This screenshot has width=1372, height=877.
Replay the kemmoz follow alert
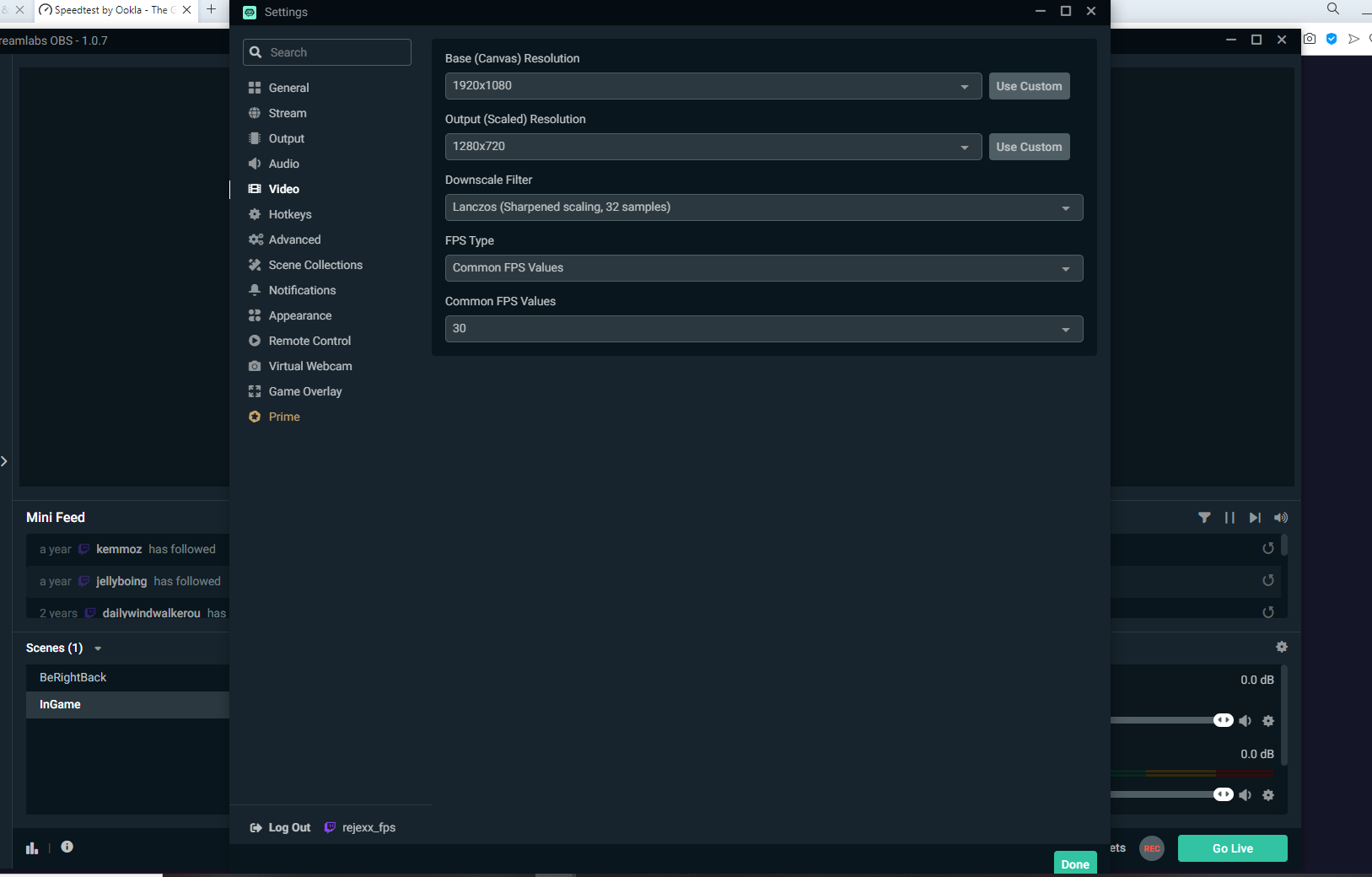[x=1267, y=549]
